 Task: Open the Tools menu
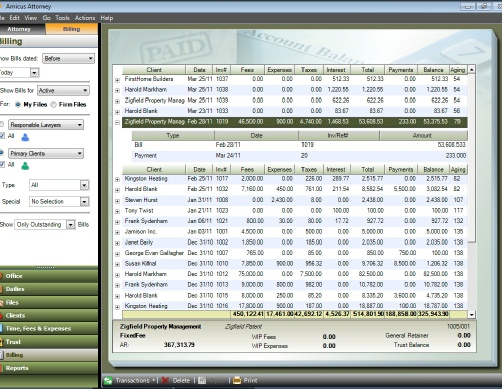pyautogui.click(x=62, y=18)
